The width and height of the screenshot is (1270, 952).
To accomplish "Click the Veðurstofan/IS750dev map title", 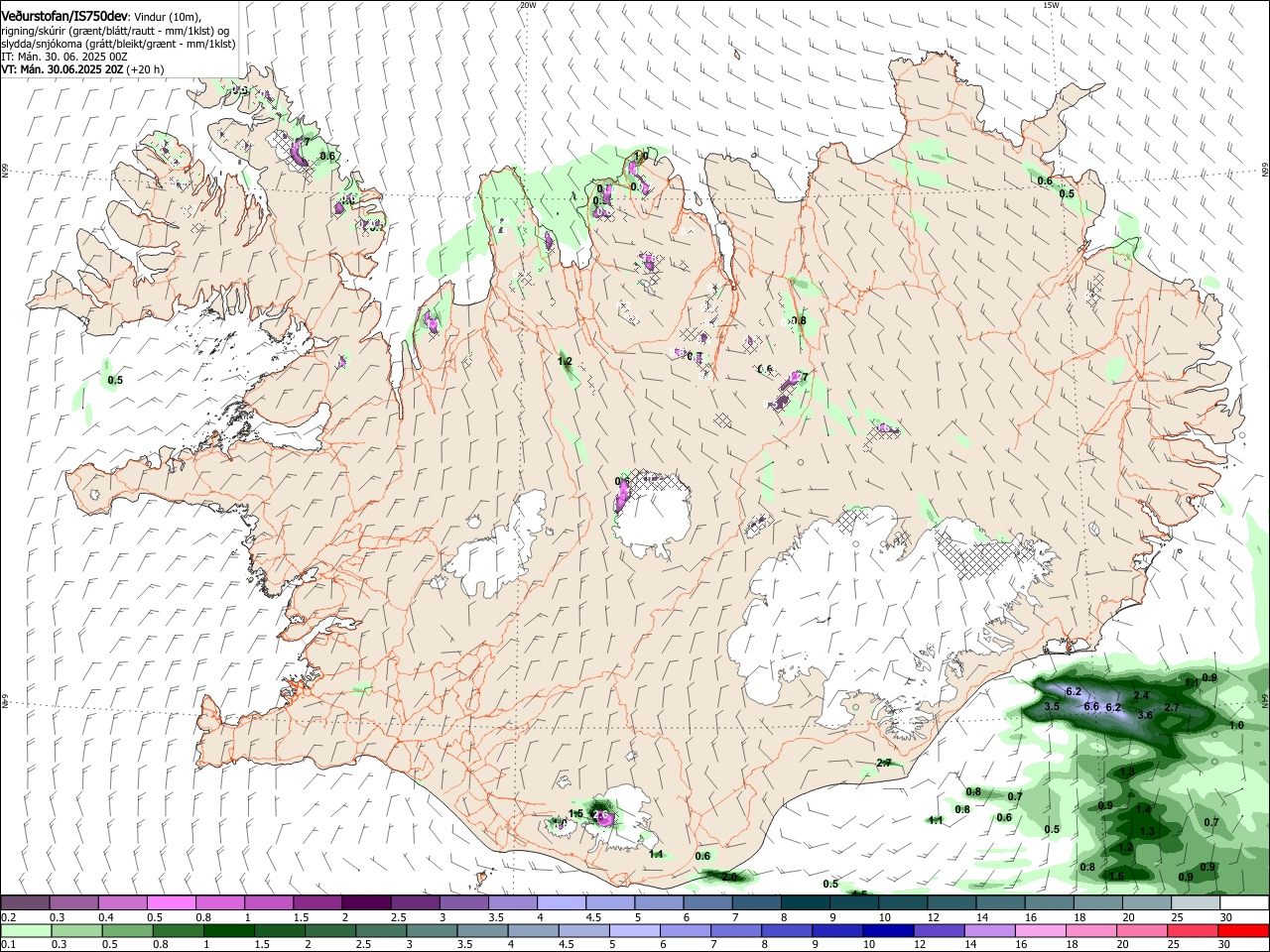I will (x=64, y=16).
